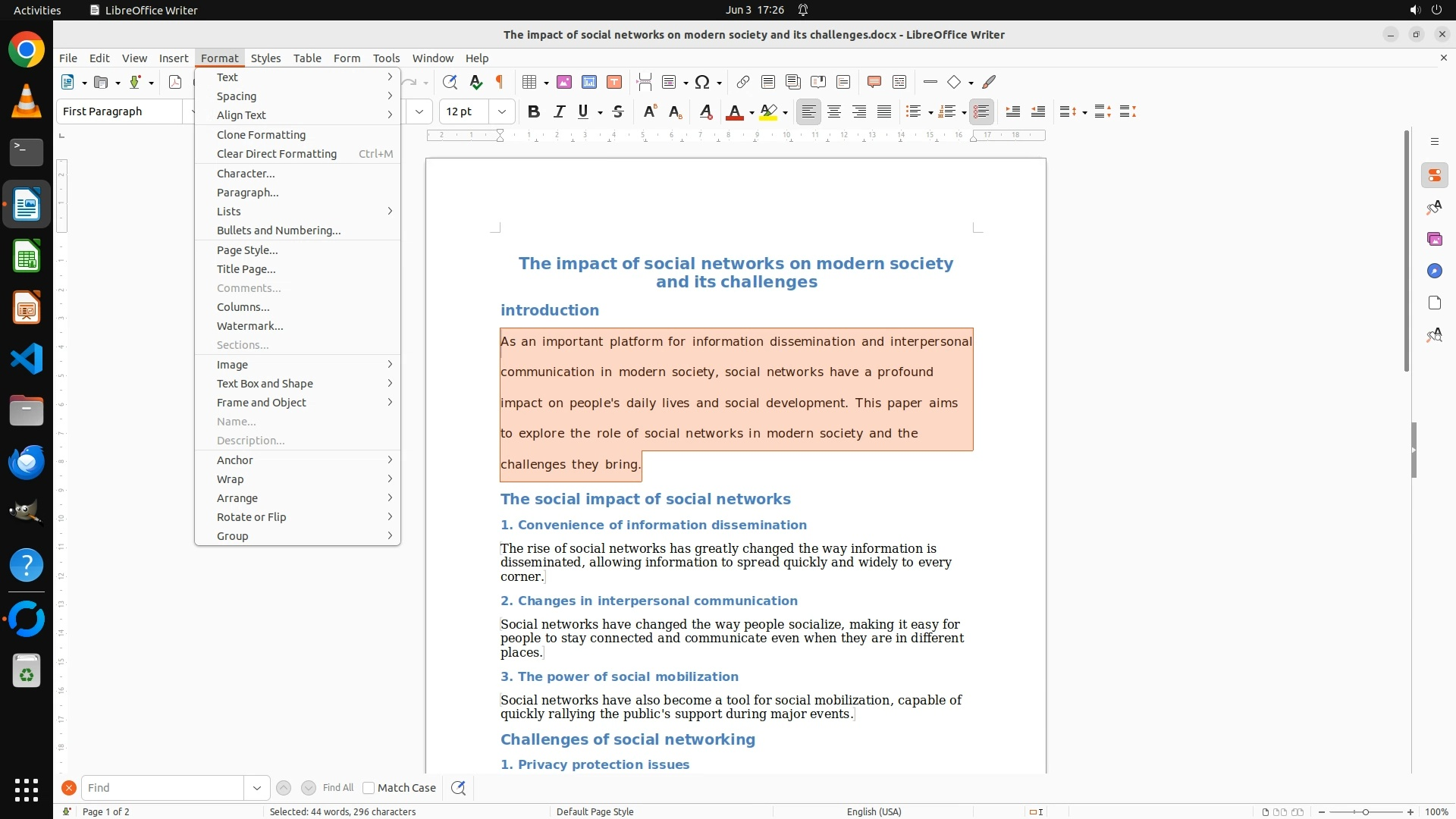The height and width of the screenshot is (819, 1456).
Task: Toggle justified alignment
Action: (x=884, y=112)
